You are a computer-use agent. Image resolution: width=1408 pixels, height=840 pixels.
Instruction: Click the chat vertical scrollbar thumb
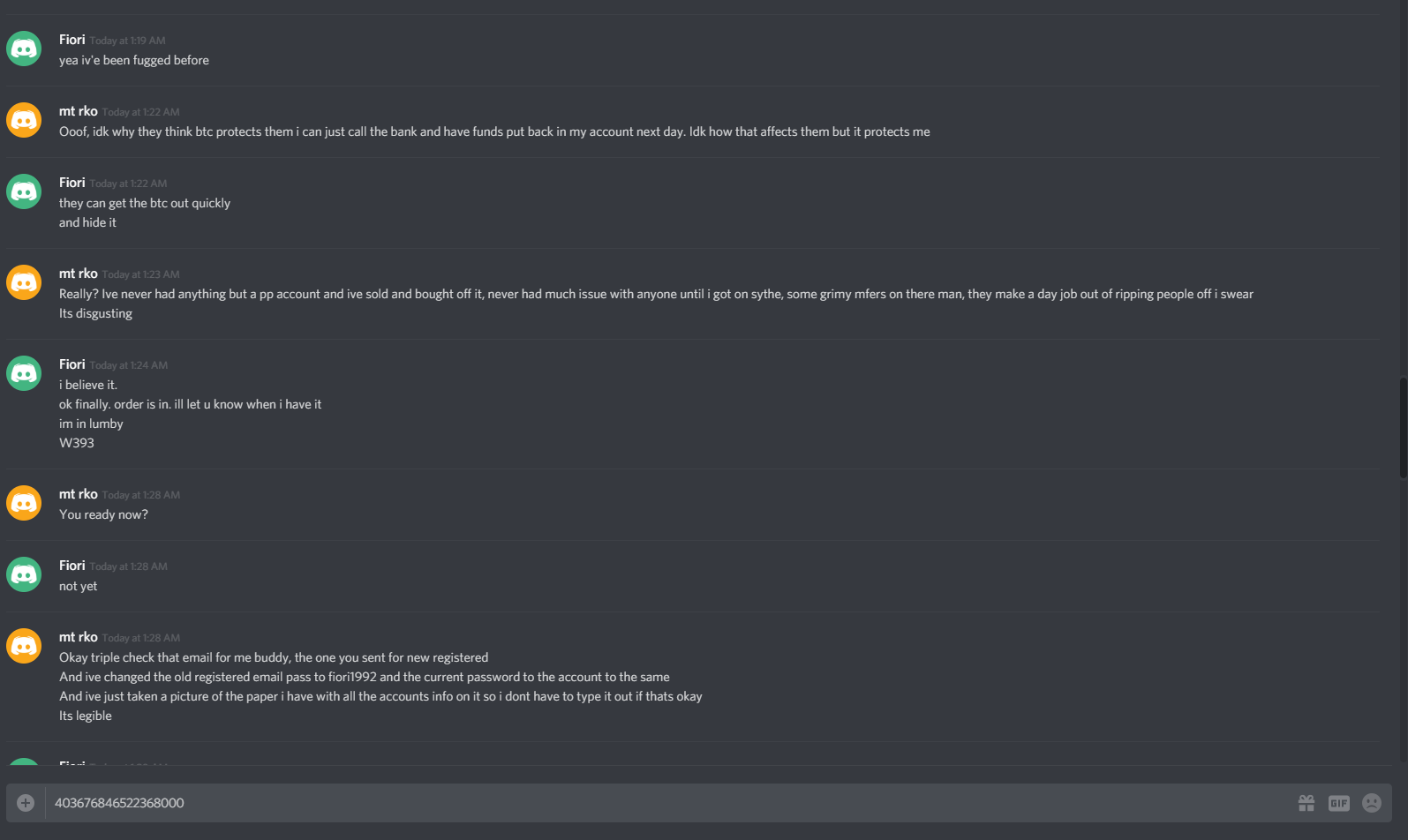pyautogui.click(x=1403, y=428)
